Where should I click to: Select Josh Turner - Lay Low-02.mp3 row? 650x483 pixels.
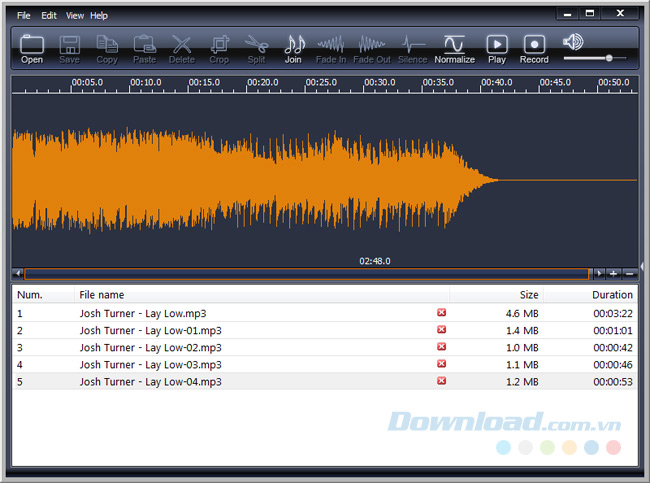tap(150, 347)
